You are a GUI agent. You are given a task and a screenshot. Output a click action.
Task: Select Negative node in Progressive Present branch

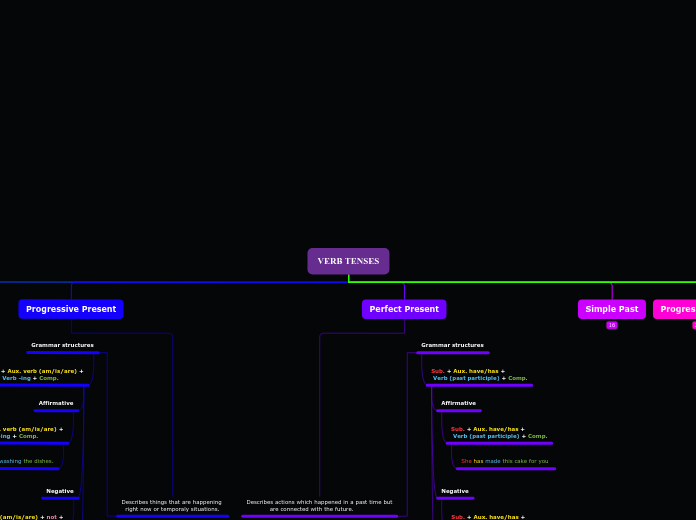[x=60, y=491]
